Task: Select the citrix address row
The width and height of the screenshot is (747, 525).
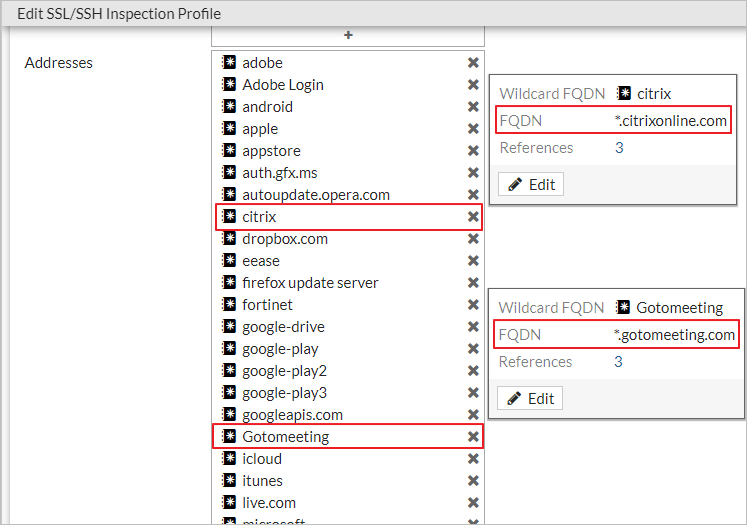Action: 348,217
